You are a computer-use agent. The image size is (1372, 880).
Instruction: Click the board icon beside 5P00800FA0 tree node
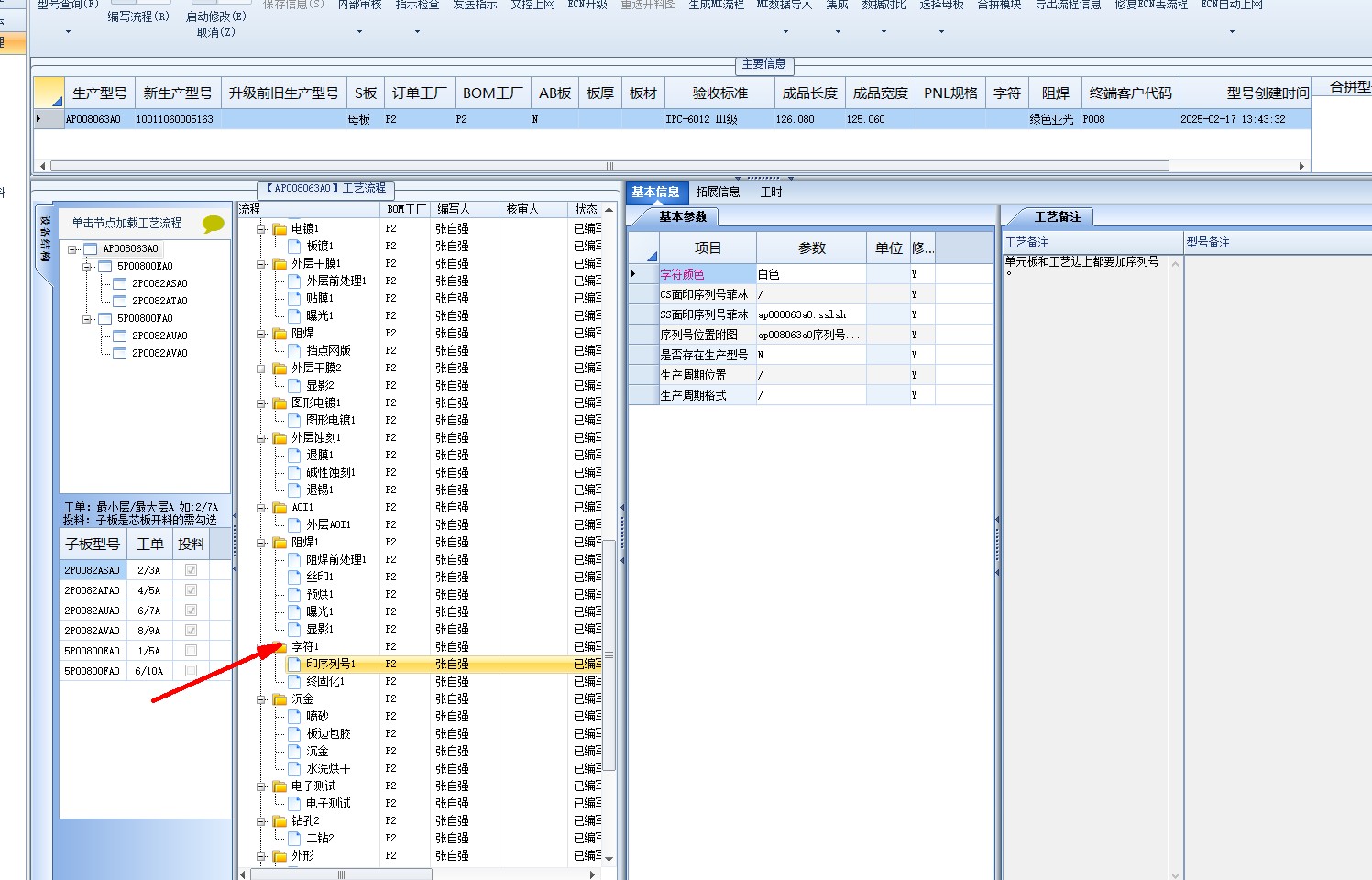point(104,318)
